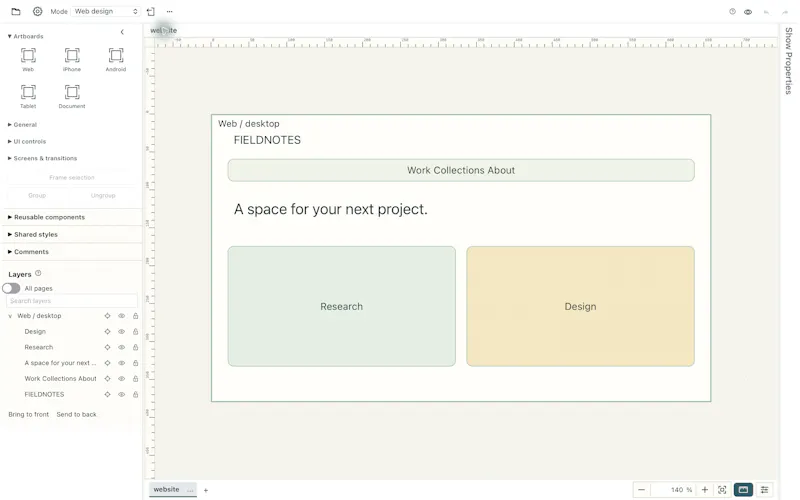Lock the Work Collections About layer
The image size is (800, 500).
pos(136,379)
